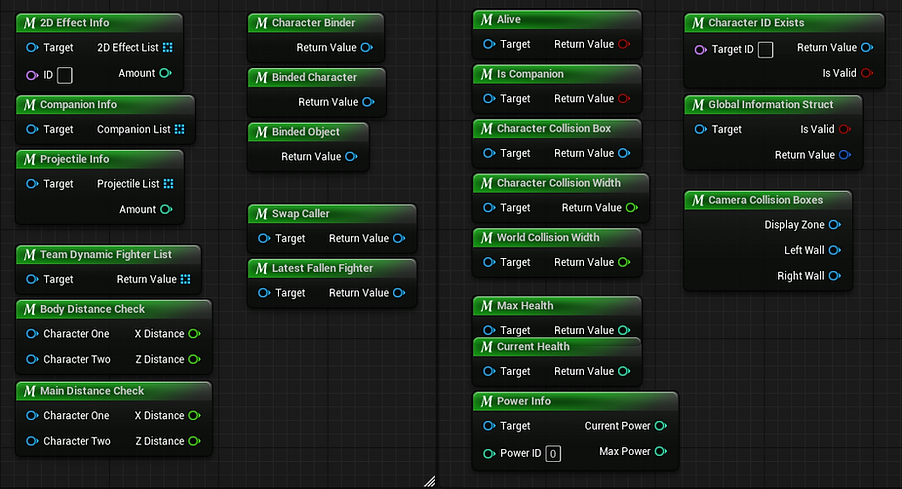Click Character One pin on Main Distance Check
The image size is (902, 489).
pyautogui.click(x=32, y=415)
